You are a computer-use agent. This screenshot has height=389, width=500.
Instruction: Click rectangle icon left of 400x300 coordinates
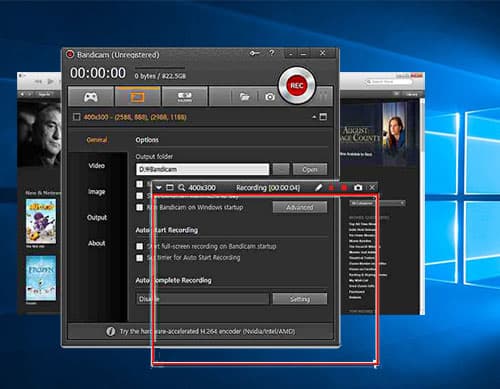pyautogui.click(x=77, y=117)
